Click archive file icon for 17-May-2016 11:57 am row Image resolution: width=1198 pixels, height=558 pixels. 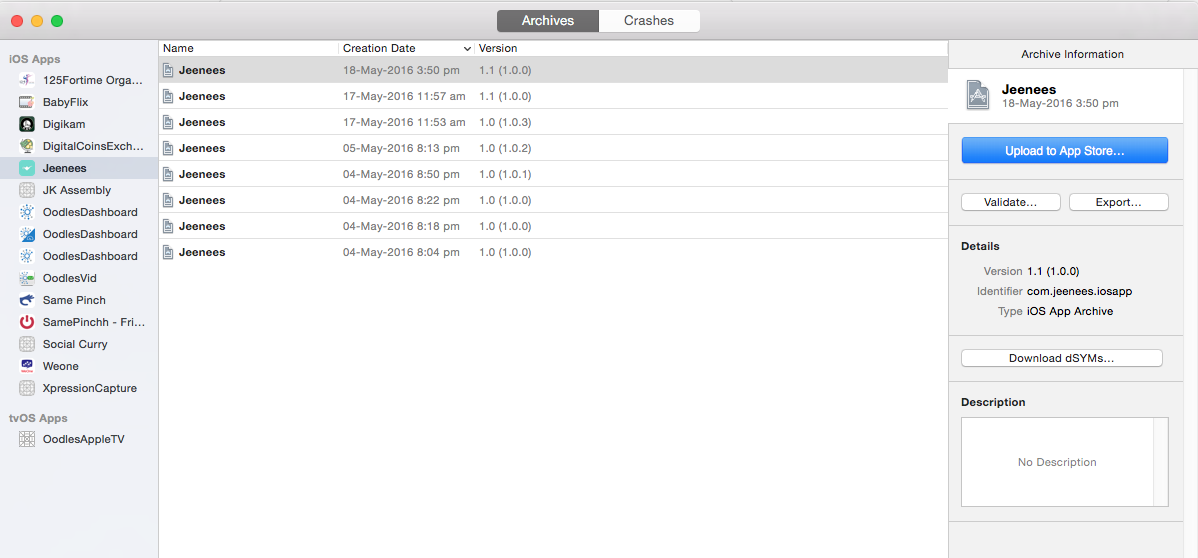tap(169, 96)
